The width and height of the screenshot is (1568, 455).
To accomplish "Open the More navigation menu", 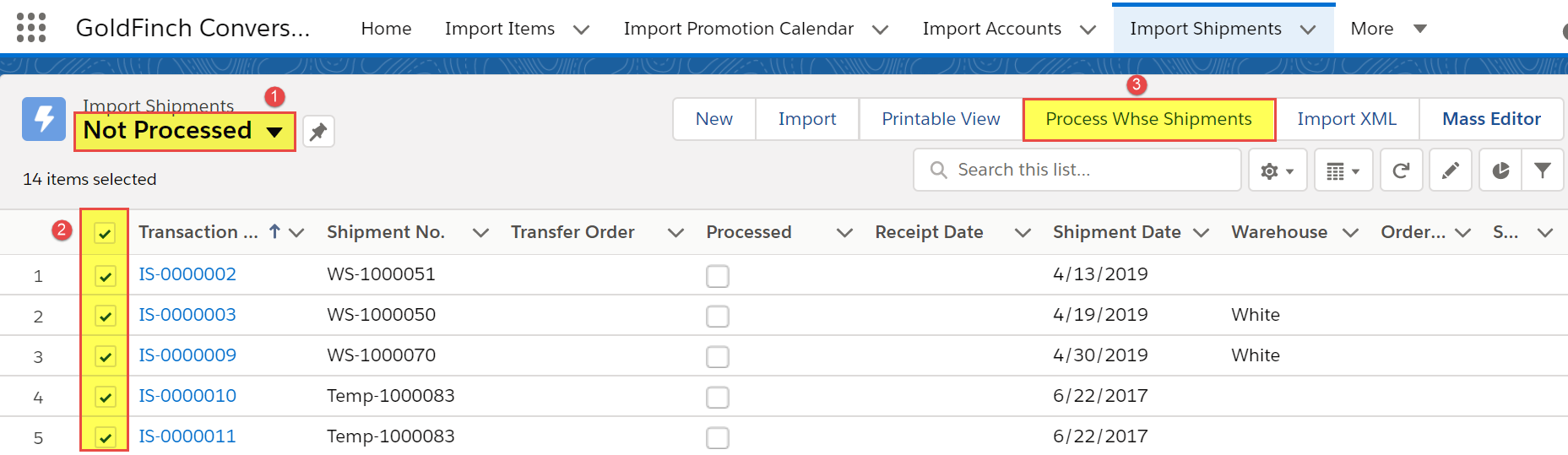I will click(1388, 29).
